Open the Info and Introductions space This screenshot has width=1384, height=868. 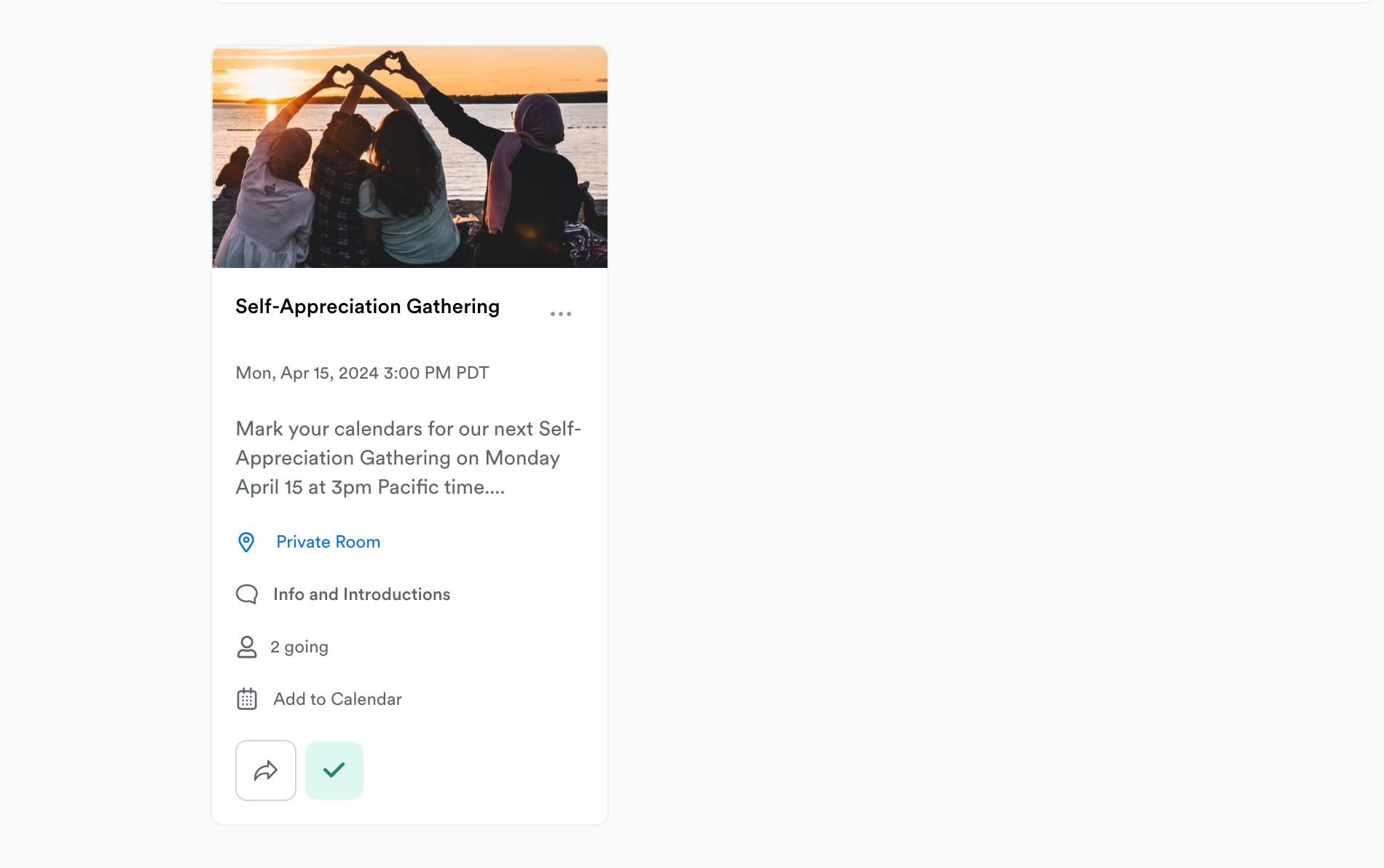pyautogui.click(x=361, y=594)
